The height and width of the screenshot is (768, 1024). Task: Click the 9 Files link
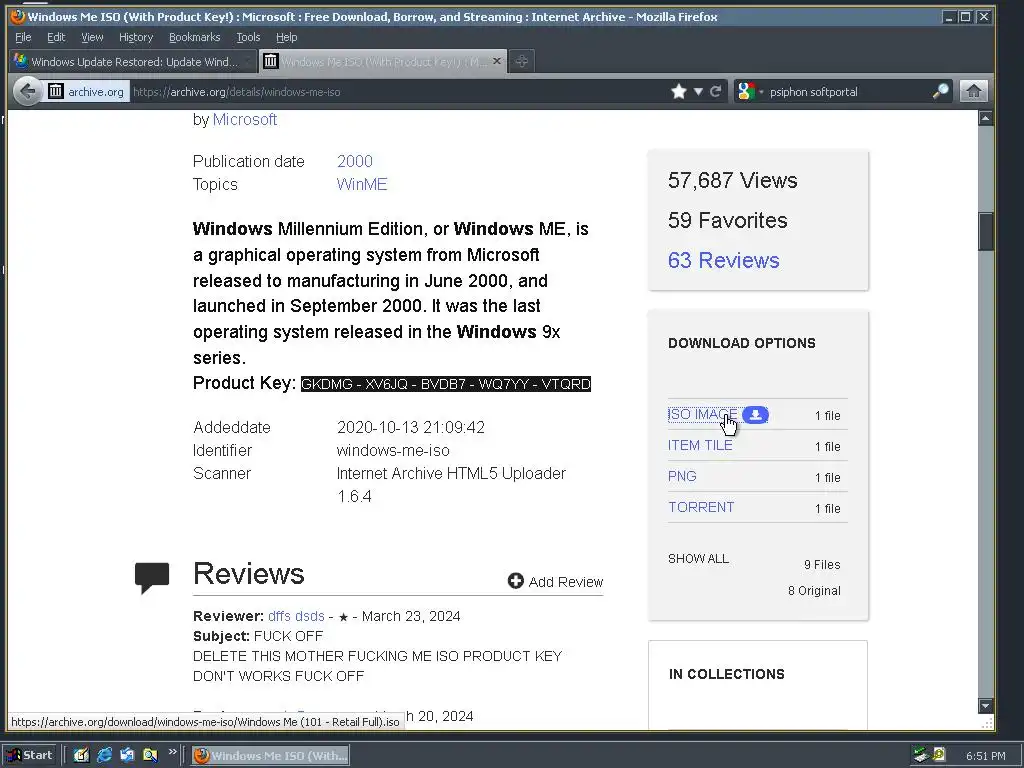[x=822, y=565]
